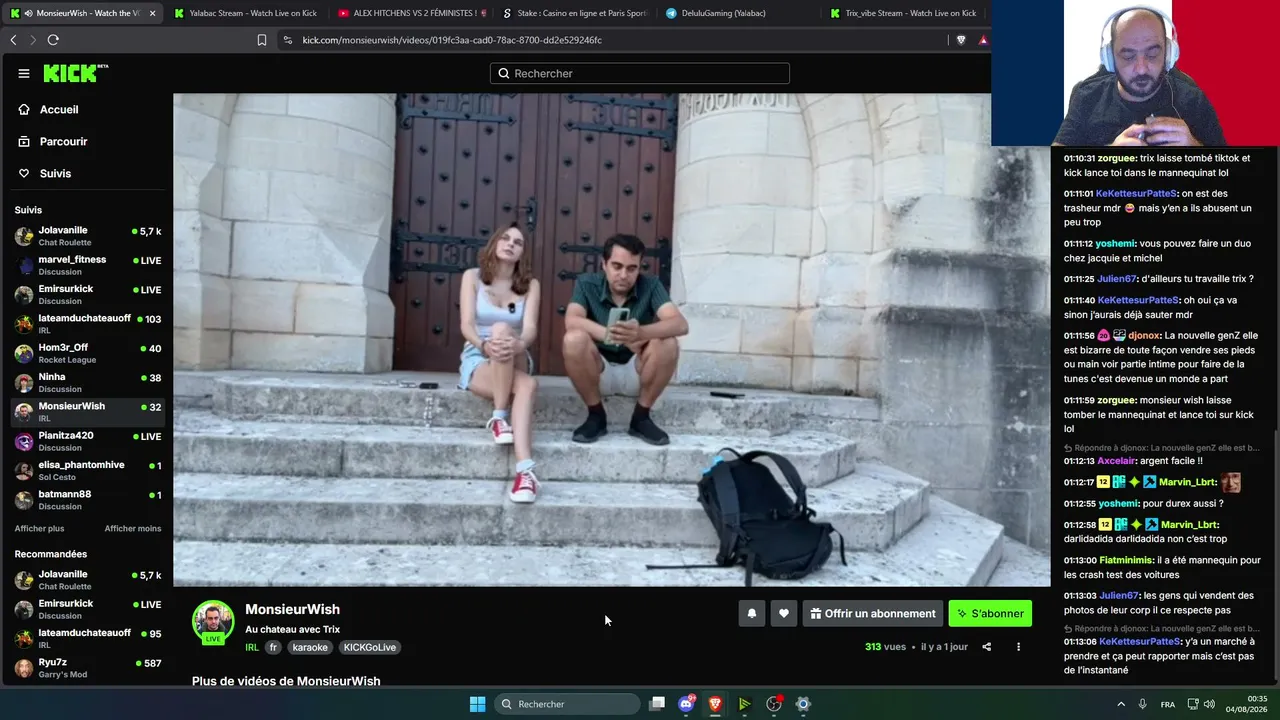
Task: Open the hamburger menu next to Kick logo
Action: [x=24, y=73]
